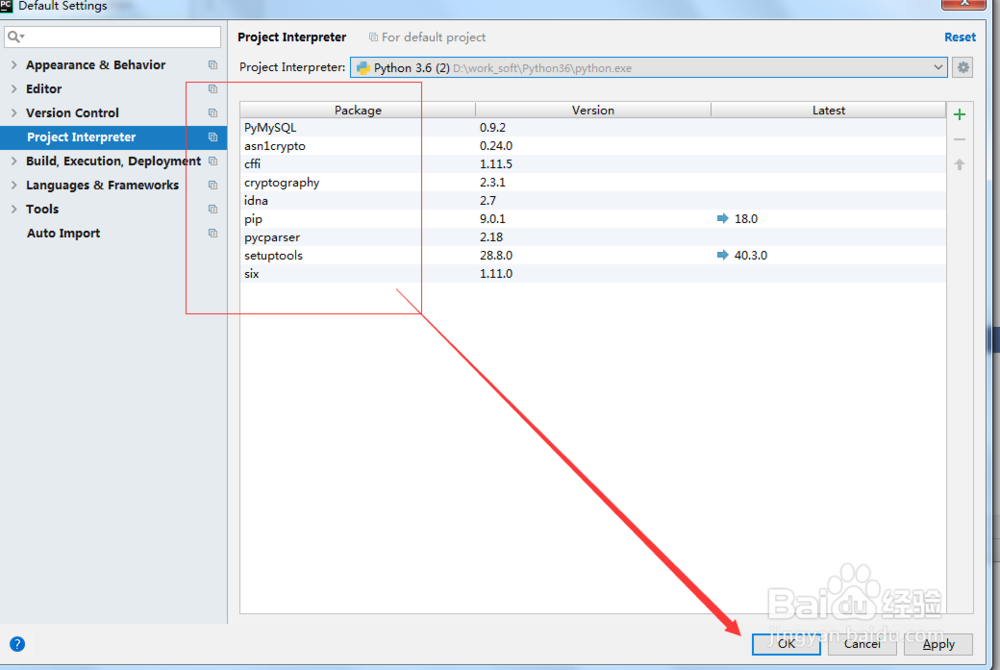Image resolution: width=1000 pixels, height=670 pixels.
Task: Click the upgrade package arrow icon
Action: click(959, 164)
